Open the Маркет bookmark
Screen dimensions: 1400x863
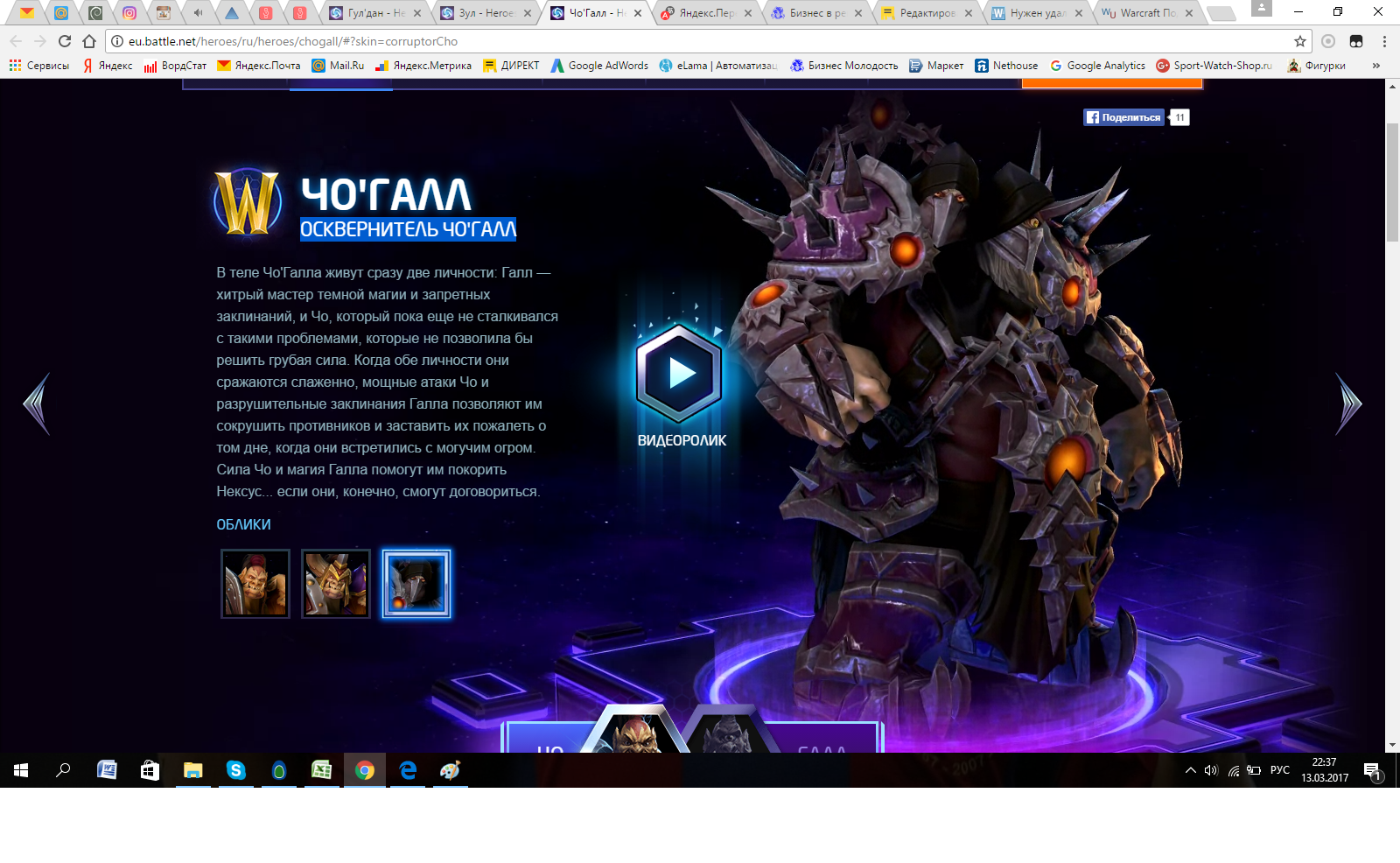(936, 66)
